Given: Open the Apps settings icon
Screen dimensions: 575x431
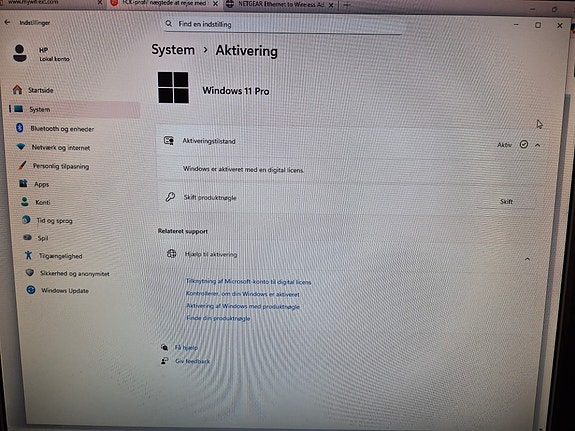Looking at the screenshot, I should 23,183.
